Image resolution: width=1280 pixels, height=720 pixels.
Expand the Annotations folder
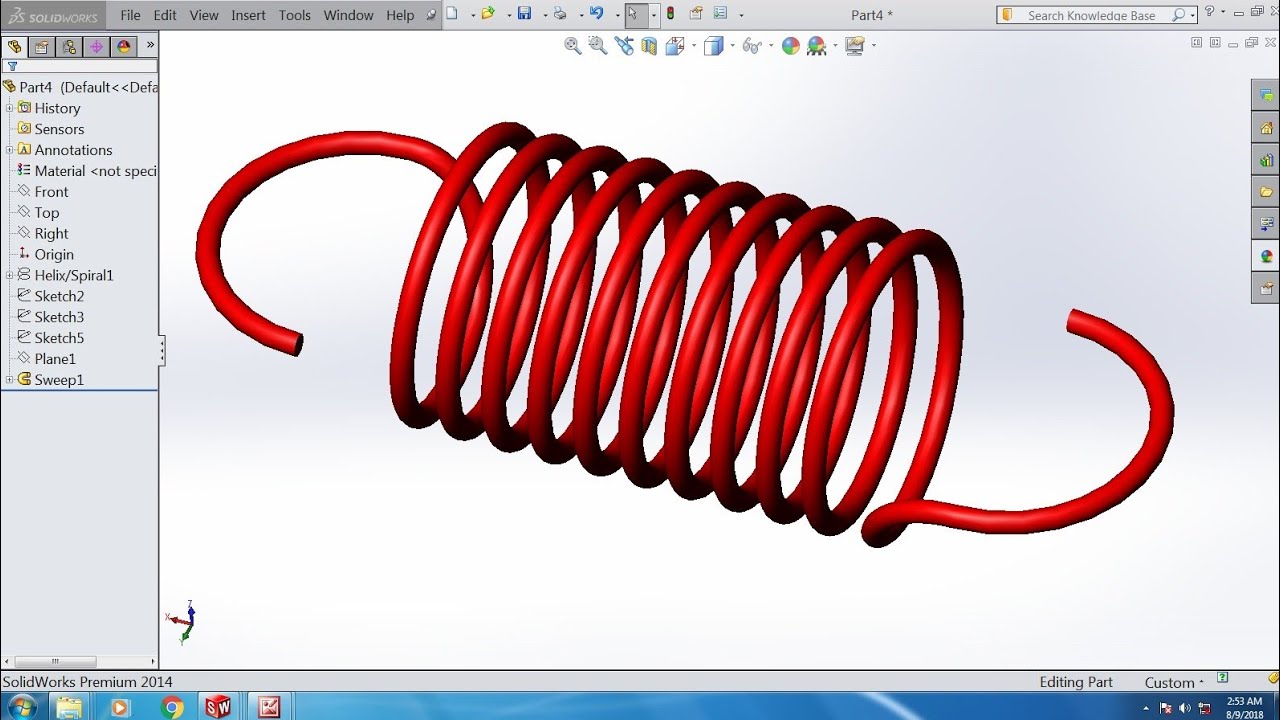pyautogui.click(x=9, y=150)
